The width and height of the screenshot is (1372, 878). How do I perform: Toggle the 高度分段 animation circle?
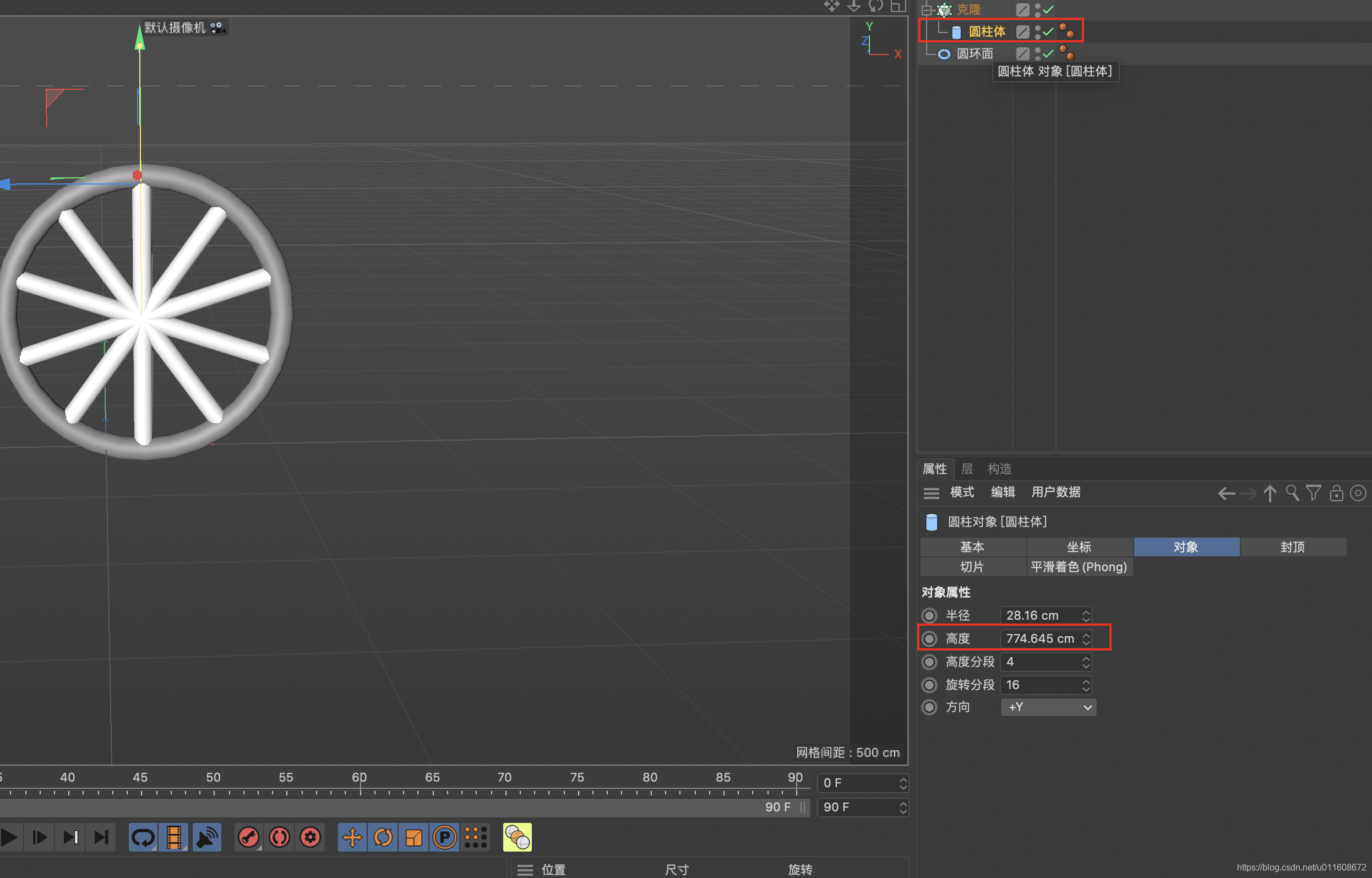[x=929, y=662]
